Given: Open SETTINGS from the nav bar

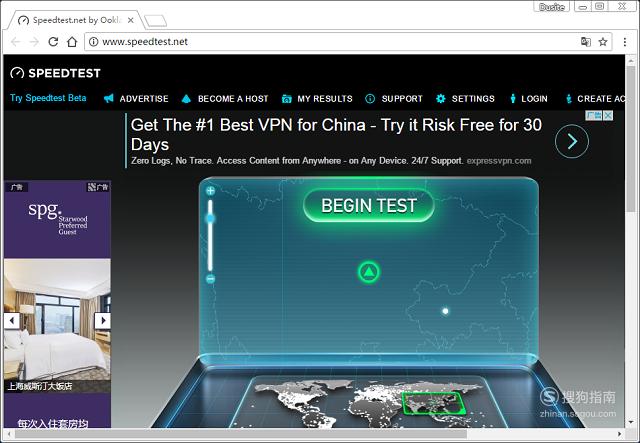Looking at the screenshot, I should click(473, 99).
